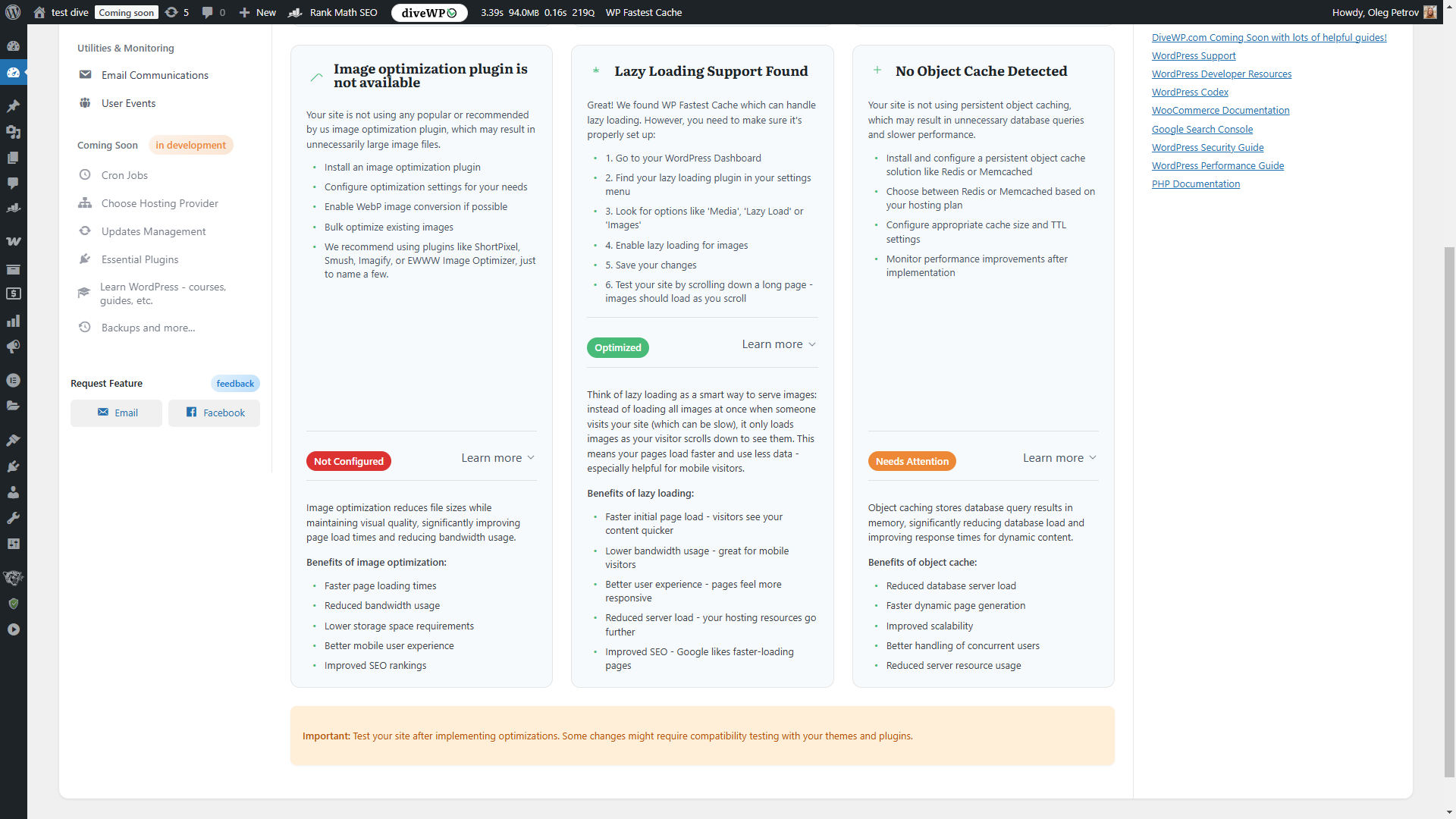This screenshot has width=1456, height=819.
Task: Open Appearance paintbrush sidebar icon
Action: pos(13,440)
